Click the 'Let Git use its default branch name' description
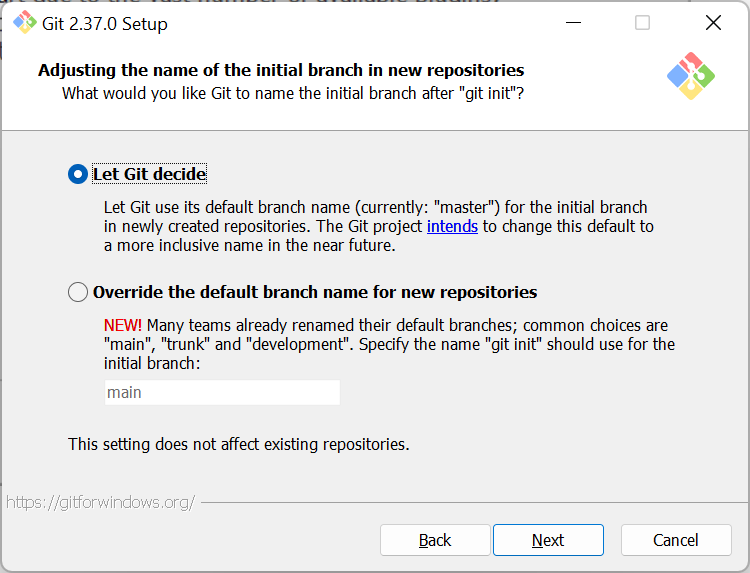Image resolution: width=750 pixels, height=573 pixels. click(x=379, y=226)
